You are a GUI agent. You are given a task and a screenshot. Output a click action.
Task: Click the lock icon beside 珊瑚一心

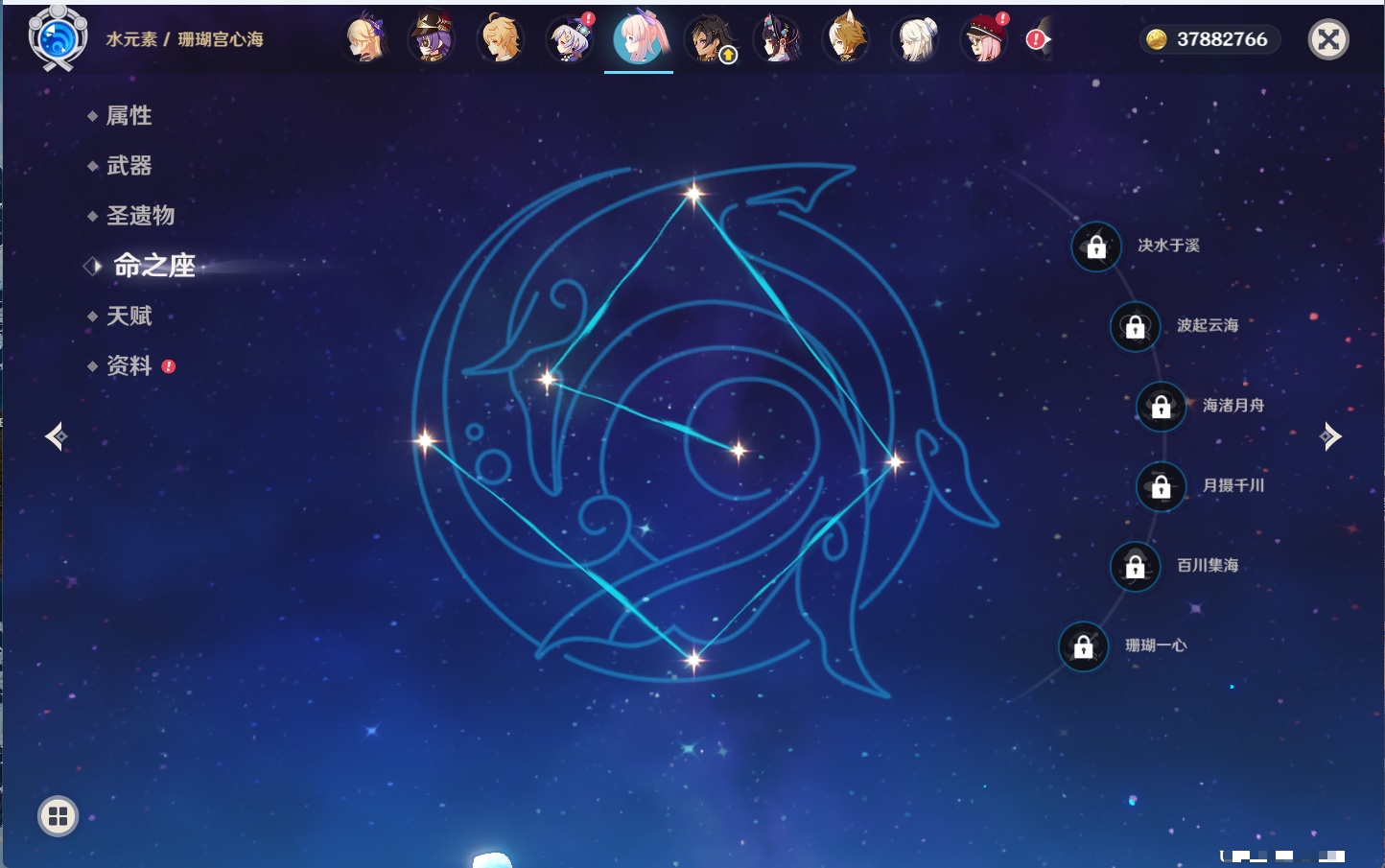1083,646
